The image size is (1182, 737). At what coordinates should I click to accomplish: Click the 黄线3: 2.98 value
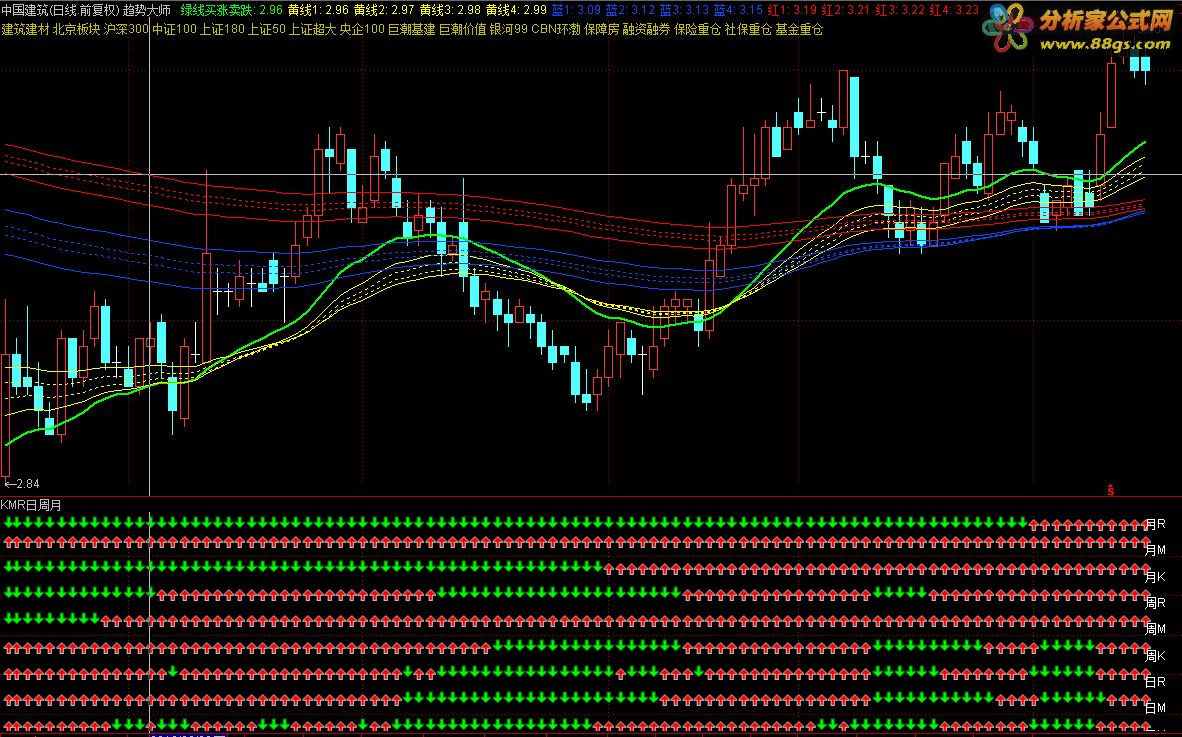(450, 11)
